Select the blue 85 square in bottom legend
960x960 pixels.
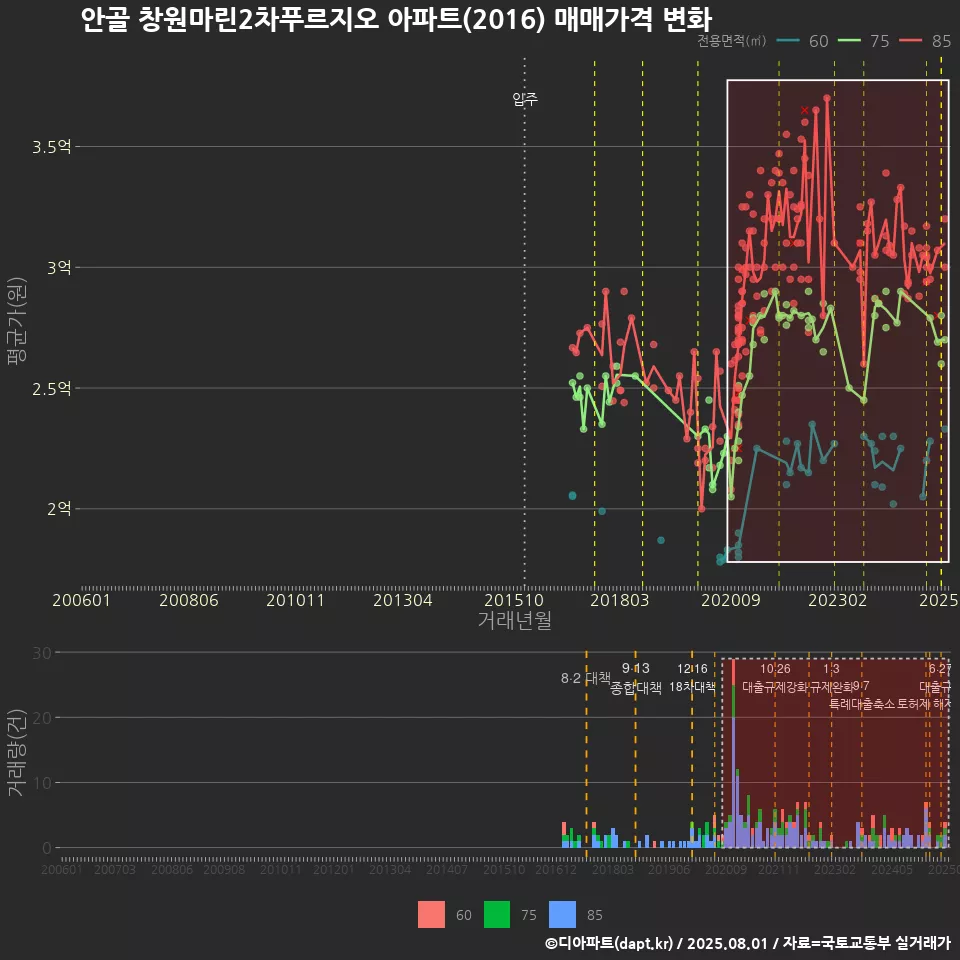tap(562, 915)
